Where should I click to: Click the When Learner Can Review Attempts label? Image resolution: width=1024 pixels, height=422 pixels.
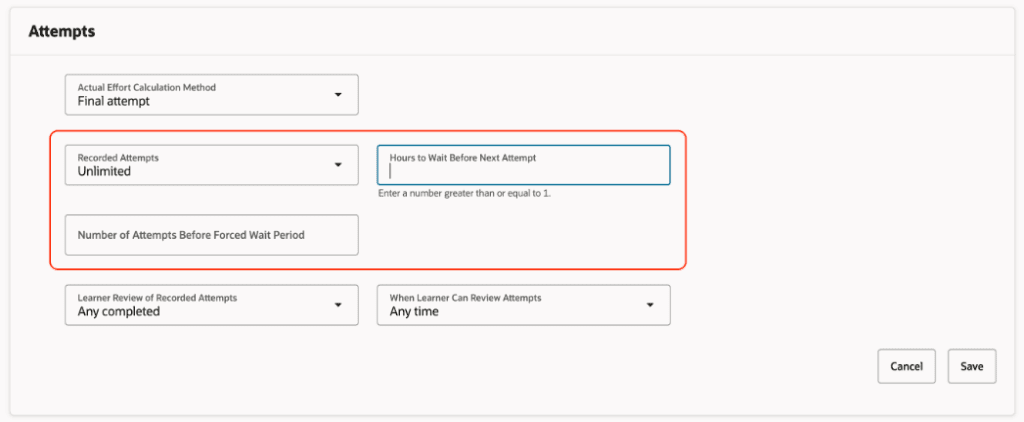[x=466, y=298]
